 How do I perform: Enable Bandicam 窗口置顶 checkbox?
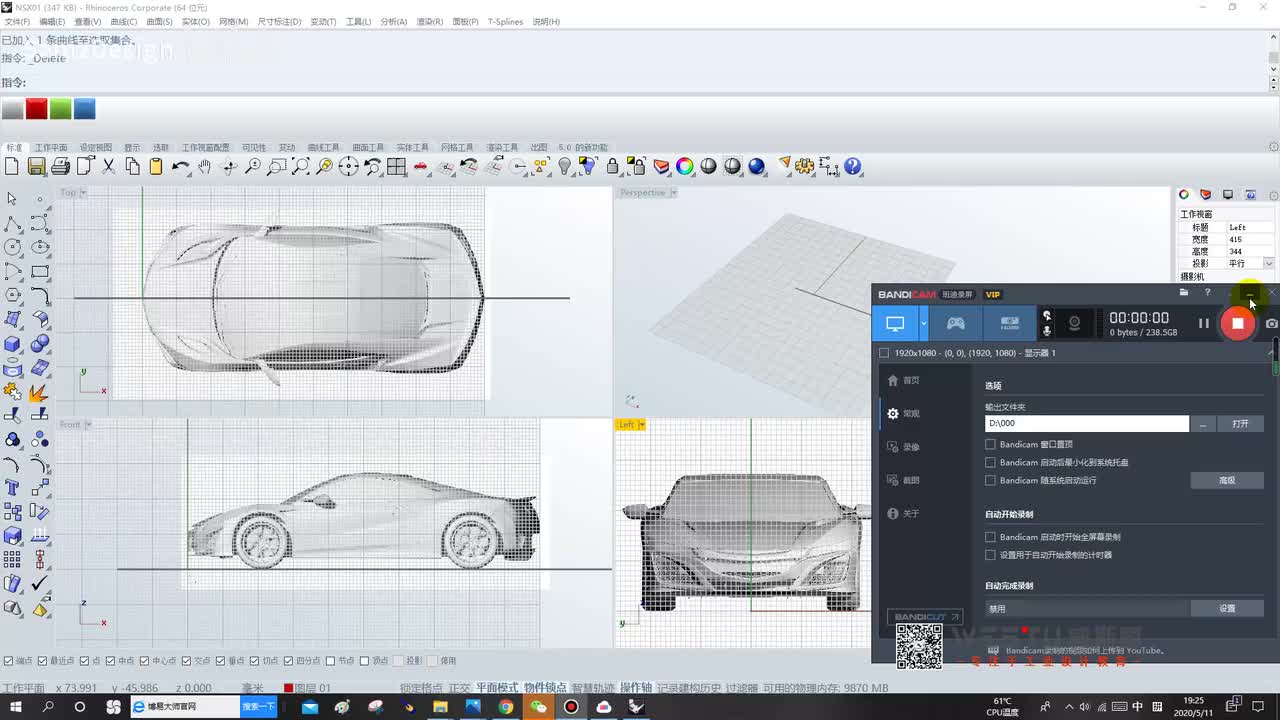click(990, 445)
